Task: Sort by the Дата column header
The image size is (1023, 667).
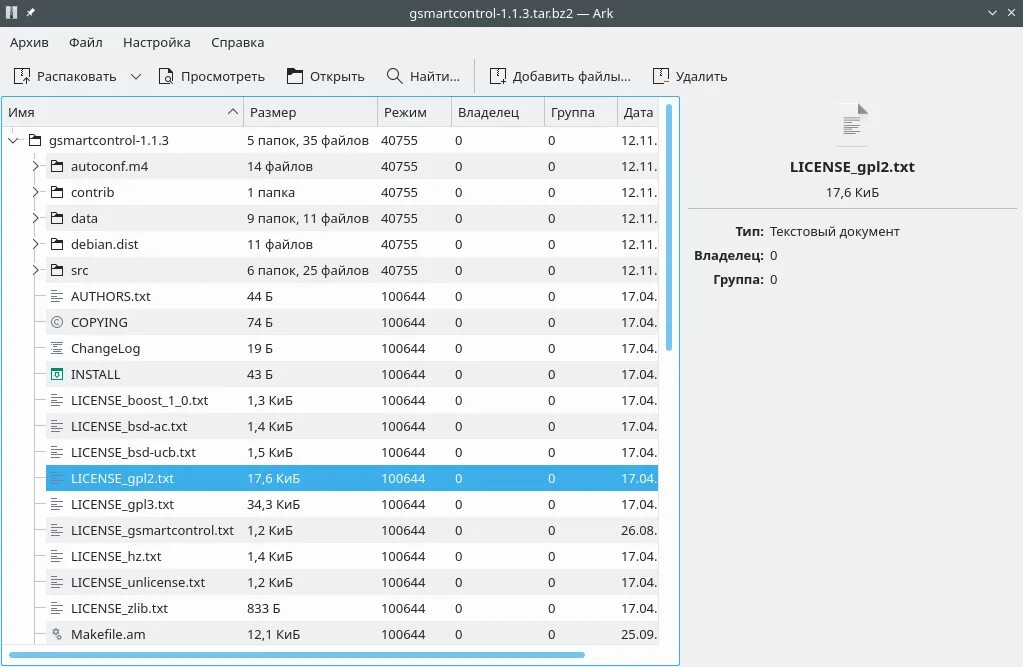Action: pyautogui.click(x=638, y=112)
